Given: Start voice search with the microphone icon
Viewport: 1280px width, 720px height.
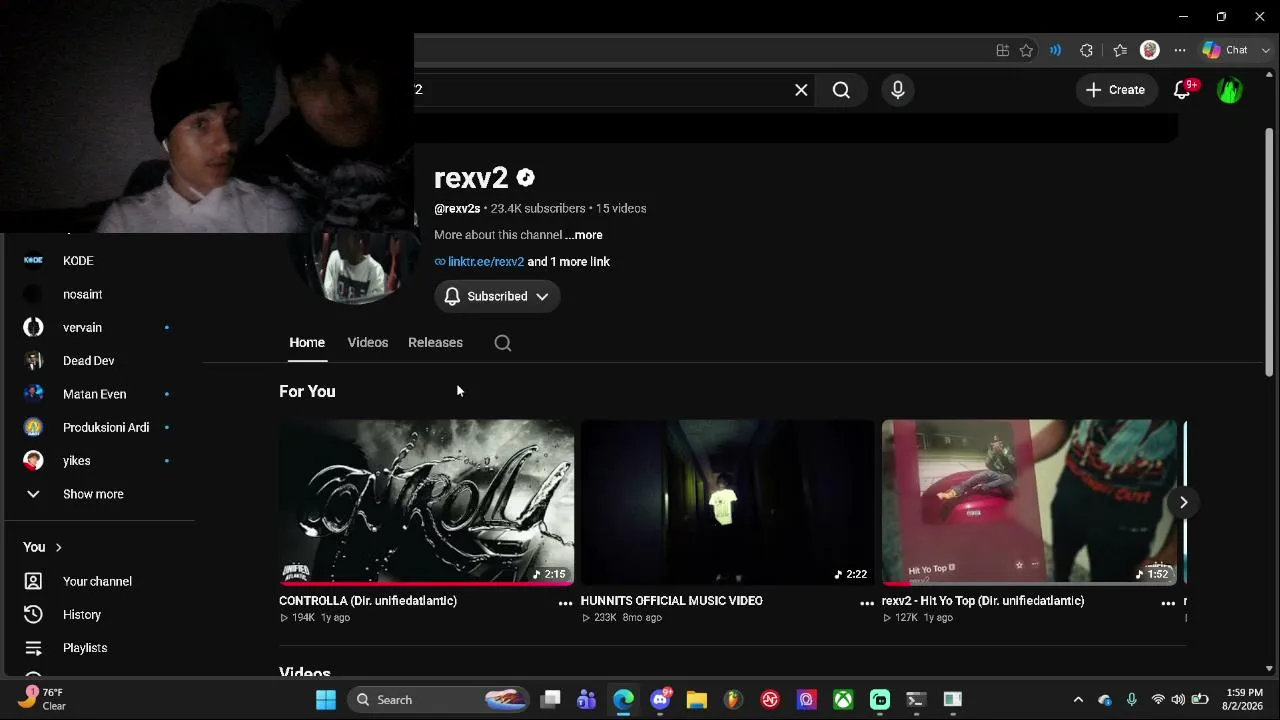Looking at the screenshot, I should (x=898, y=90).
